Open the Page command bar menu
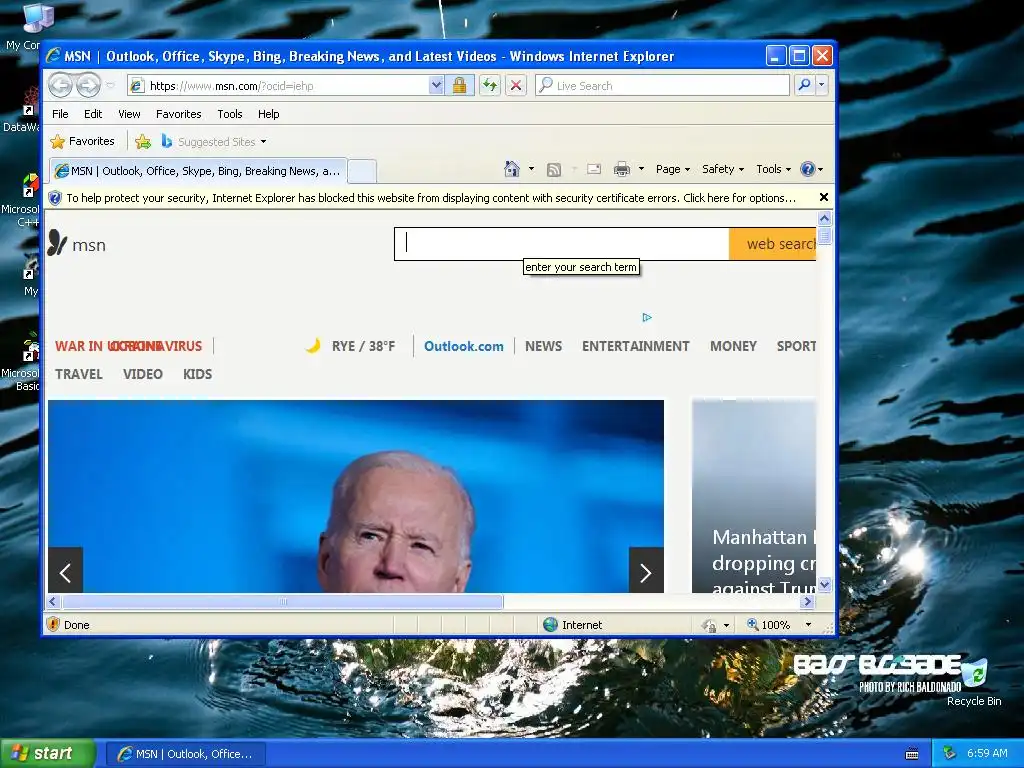 [673, 169]
